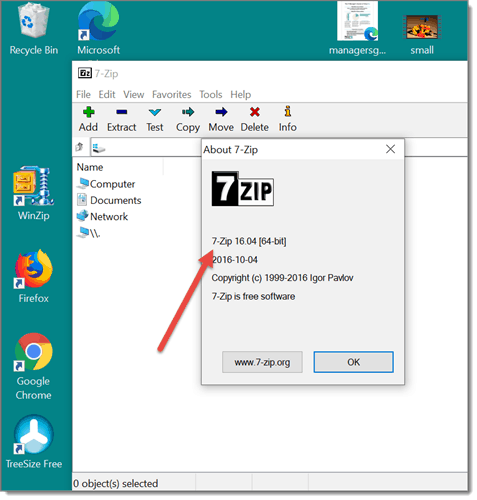Click the Firefox desktop shortcut
The height and width of the screenshot is (500, 477).
click(34, 276)
